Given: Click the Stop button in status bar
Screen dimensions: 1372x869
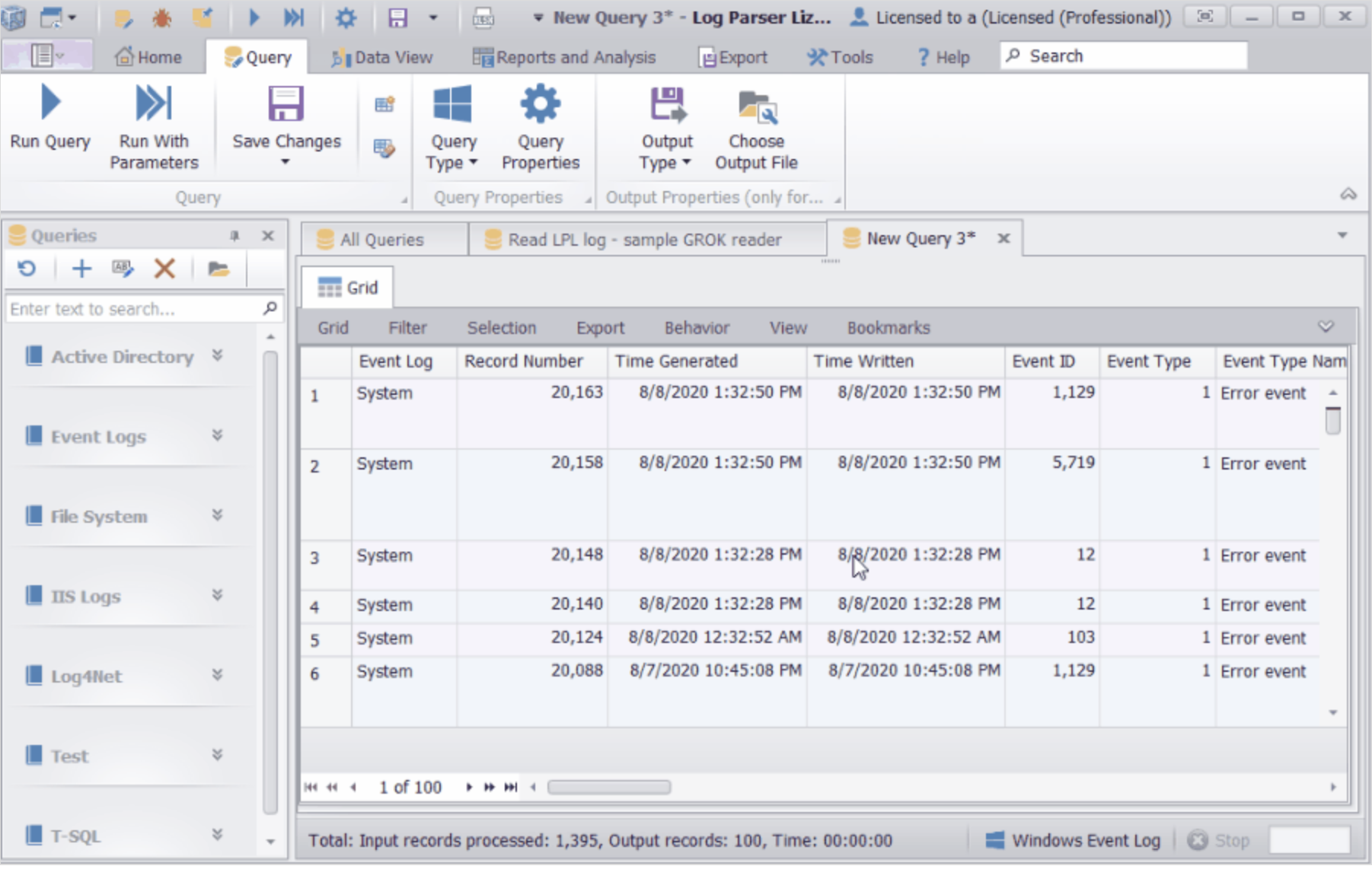Looking at the screenshot, I should point(1219,841).
